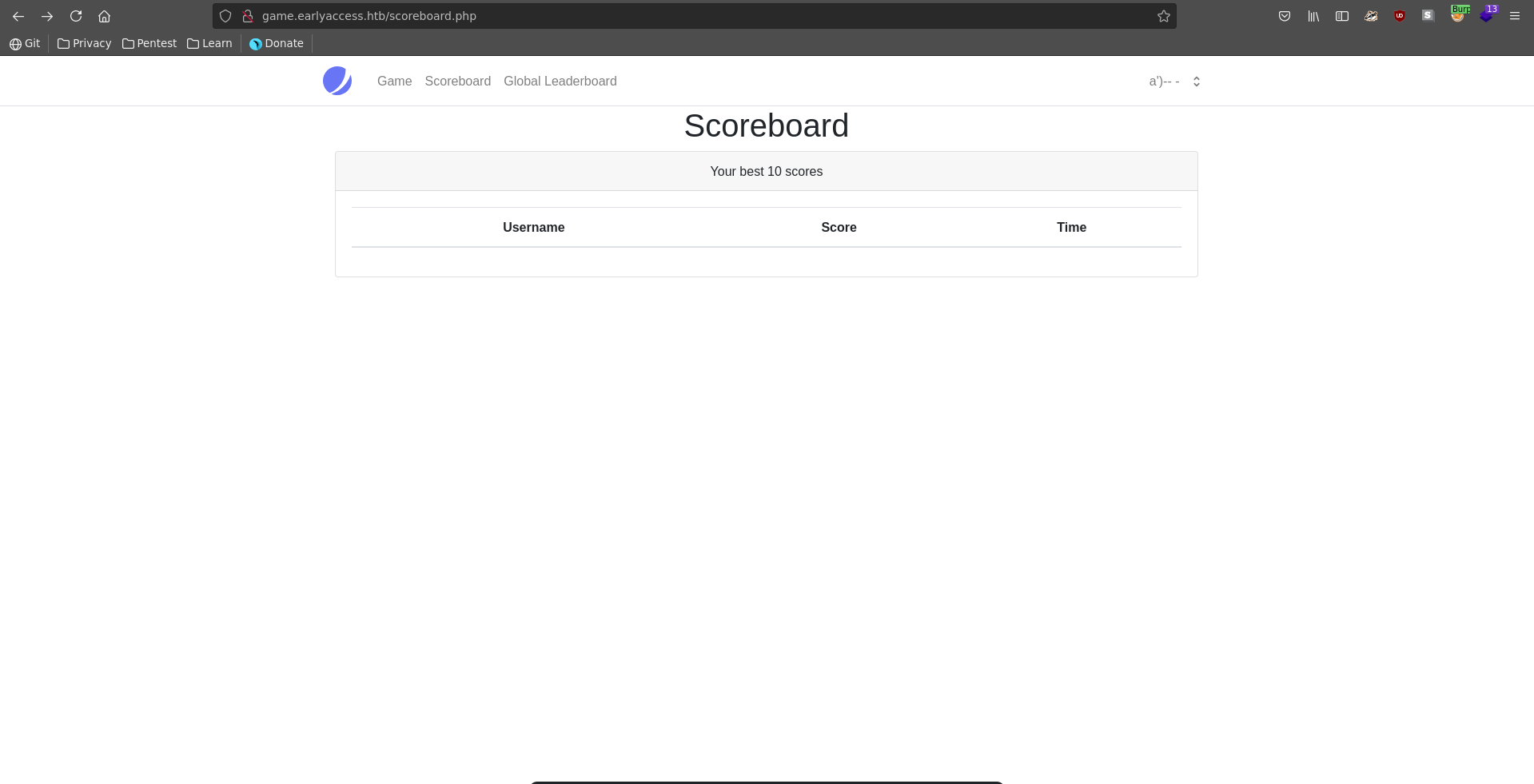Open the Pentest bookmarks folder
This screenshot has height=784, width=1534.
click(x=149, y=43)
